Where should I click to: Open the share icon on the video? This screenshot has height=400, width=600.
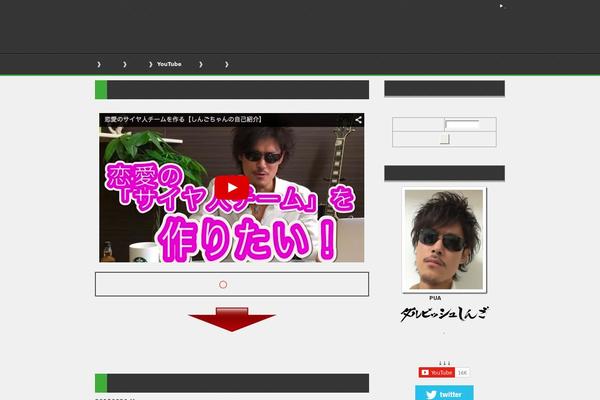pyautogui.click(x=358, y=120)
